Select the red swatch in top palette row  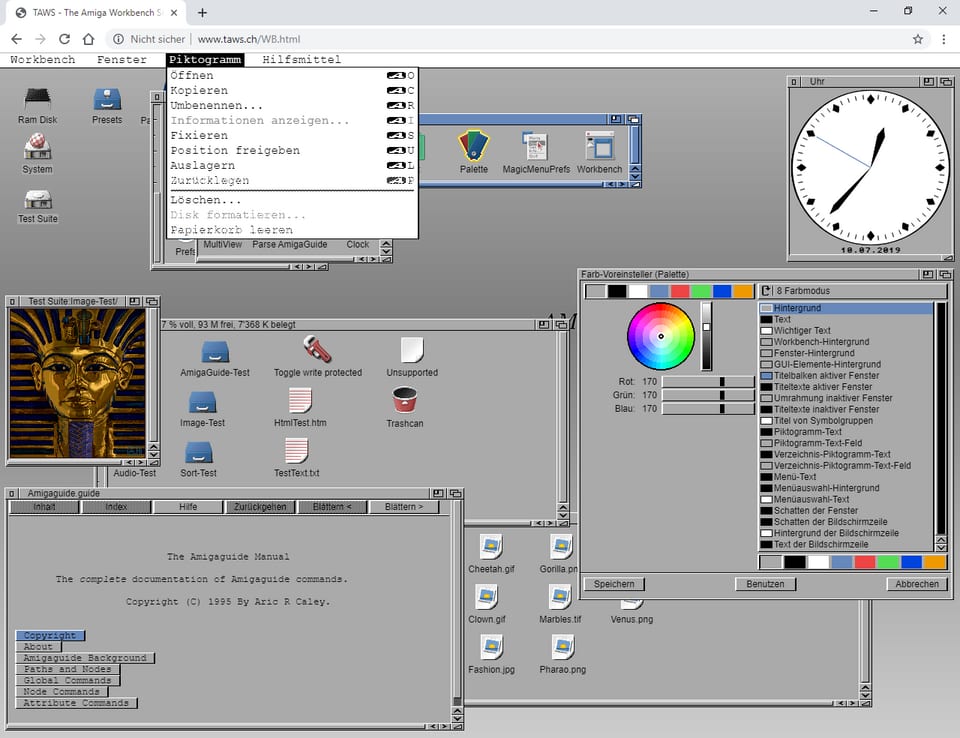tap(680, 291)
